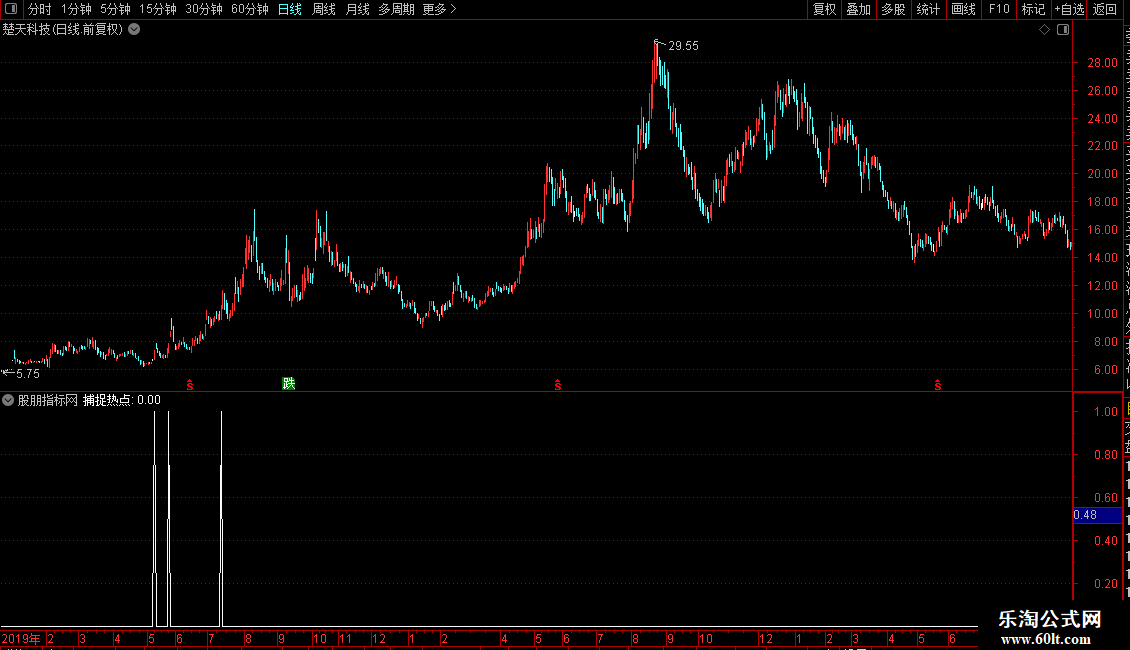Add the stock via +自选 button

(1069, 9)
